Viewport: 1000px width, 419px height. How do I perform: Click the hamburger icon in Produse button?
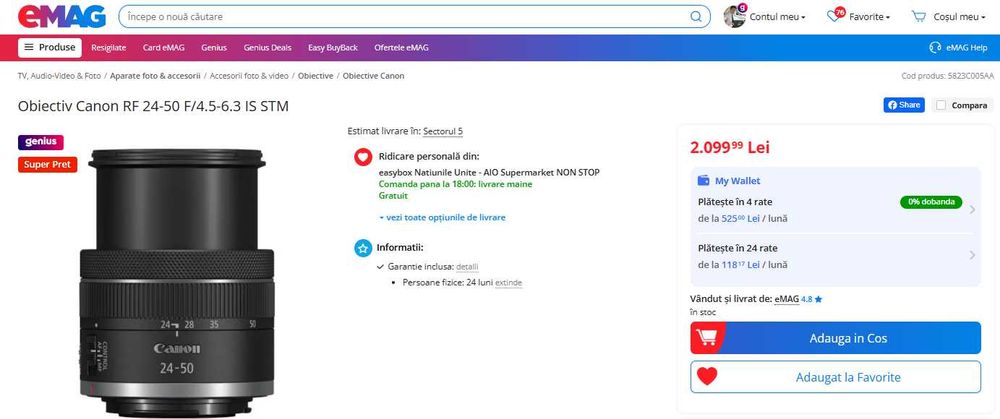click(29, 47)
